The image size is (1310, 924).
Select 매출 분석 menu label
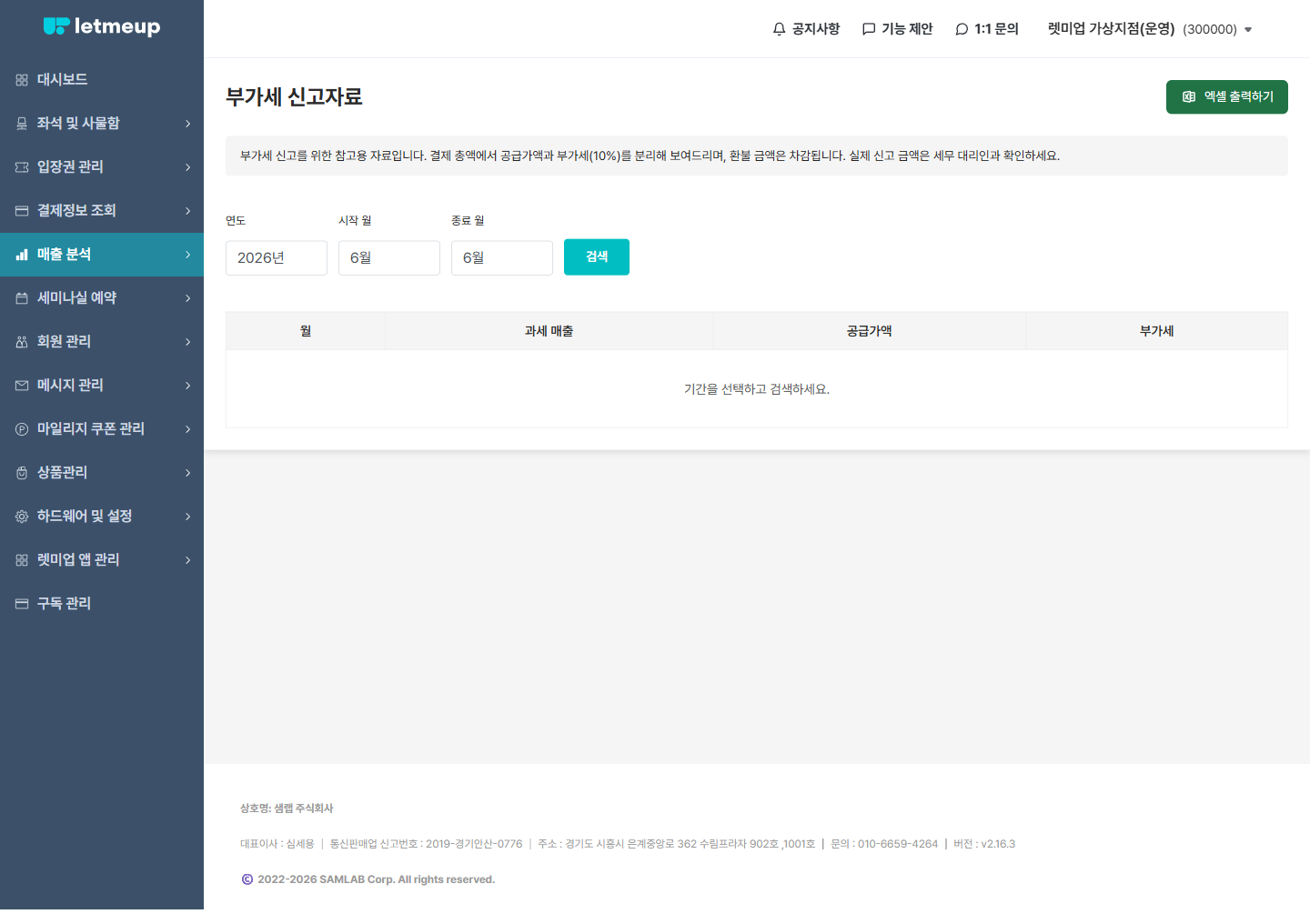point(64,255)
